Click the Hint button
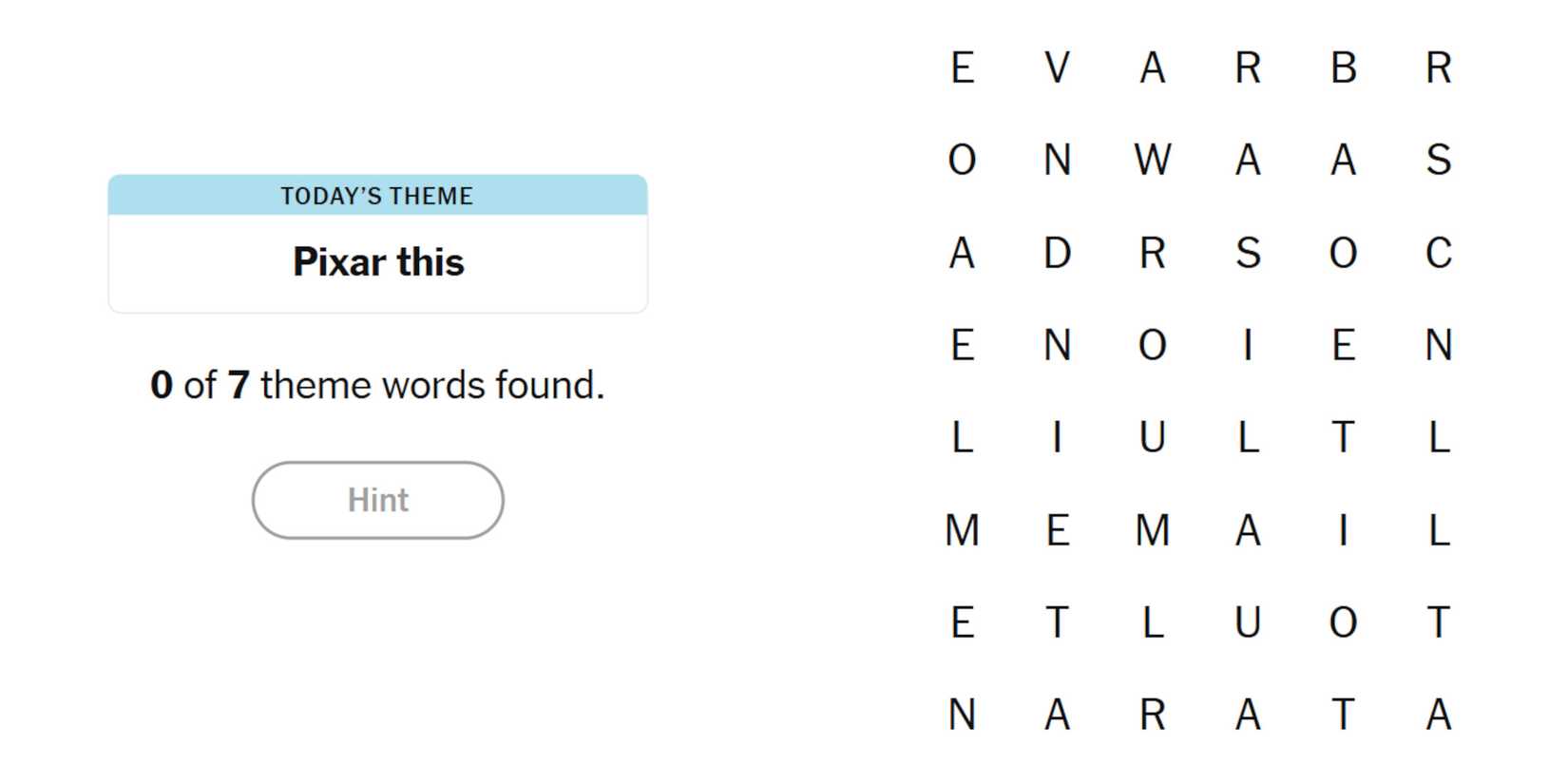Viewport: 1568px width, 784px height. point(377,500)
